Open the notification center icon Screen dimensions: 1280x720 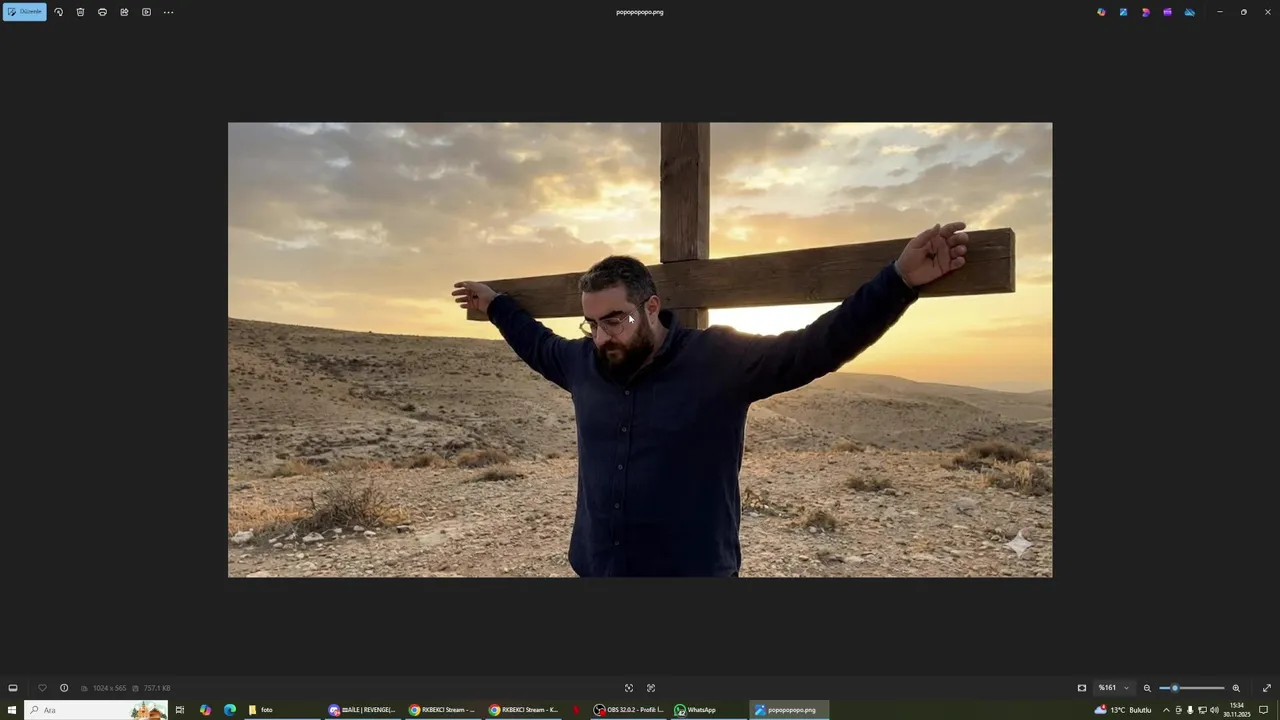click(x=1264, y=710)
